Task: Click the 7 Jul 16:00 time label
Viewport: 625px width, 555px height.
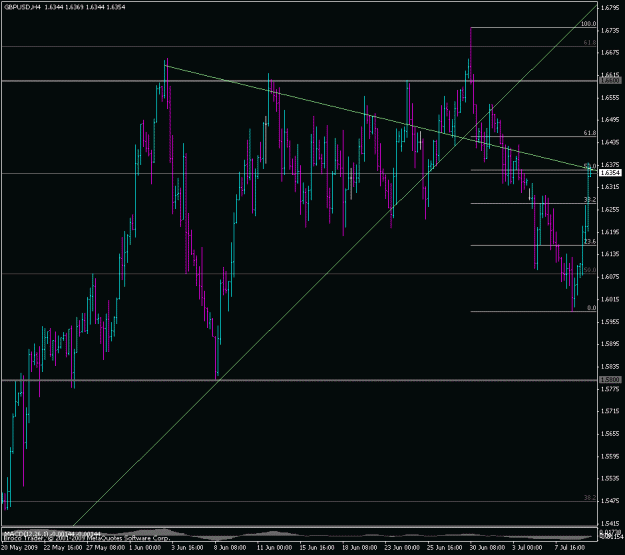Action: (570, 547)
